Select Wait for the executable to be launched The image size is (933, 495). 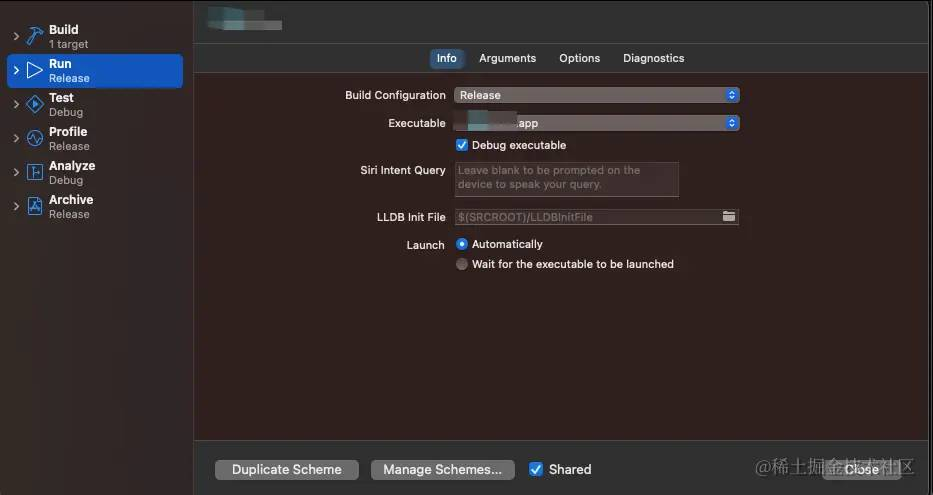(x=462, y=264)
